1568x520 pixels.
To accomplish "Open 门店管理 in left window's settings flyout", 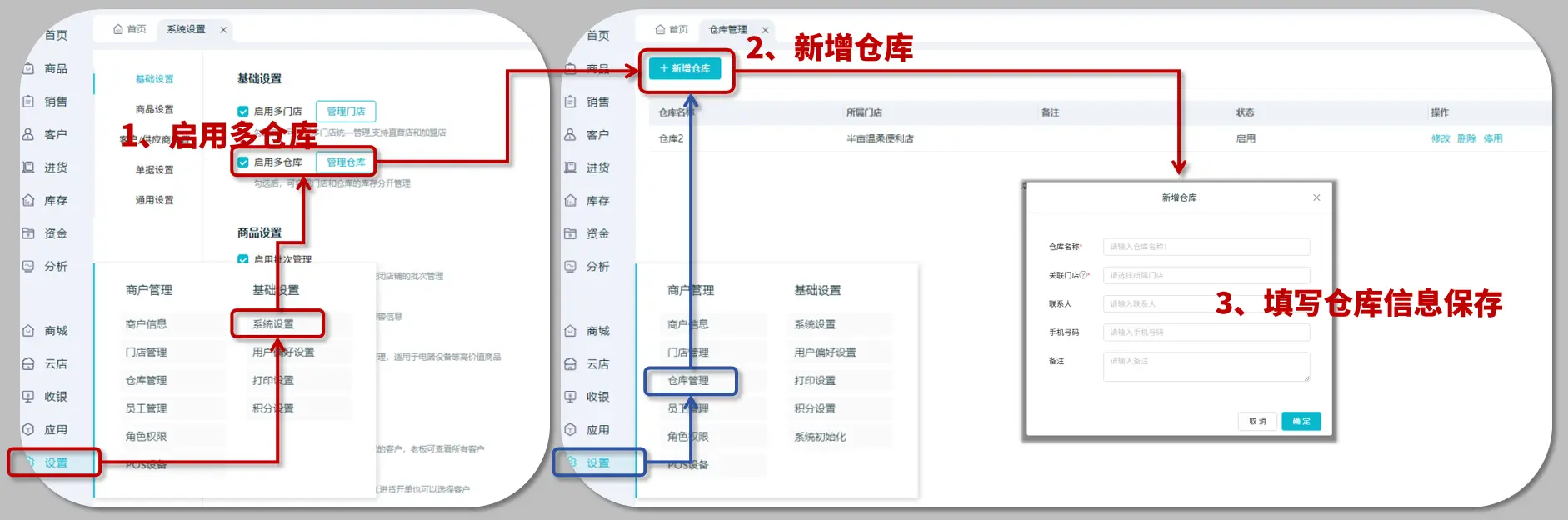I will coord(147,352).
